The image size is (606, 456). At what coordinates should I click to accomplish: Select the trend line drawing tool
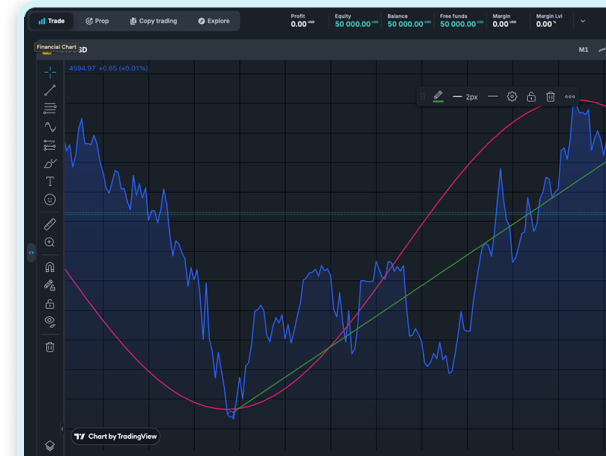[x=50, y=90]
